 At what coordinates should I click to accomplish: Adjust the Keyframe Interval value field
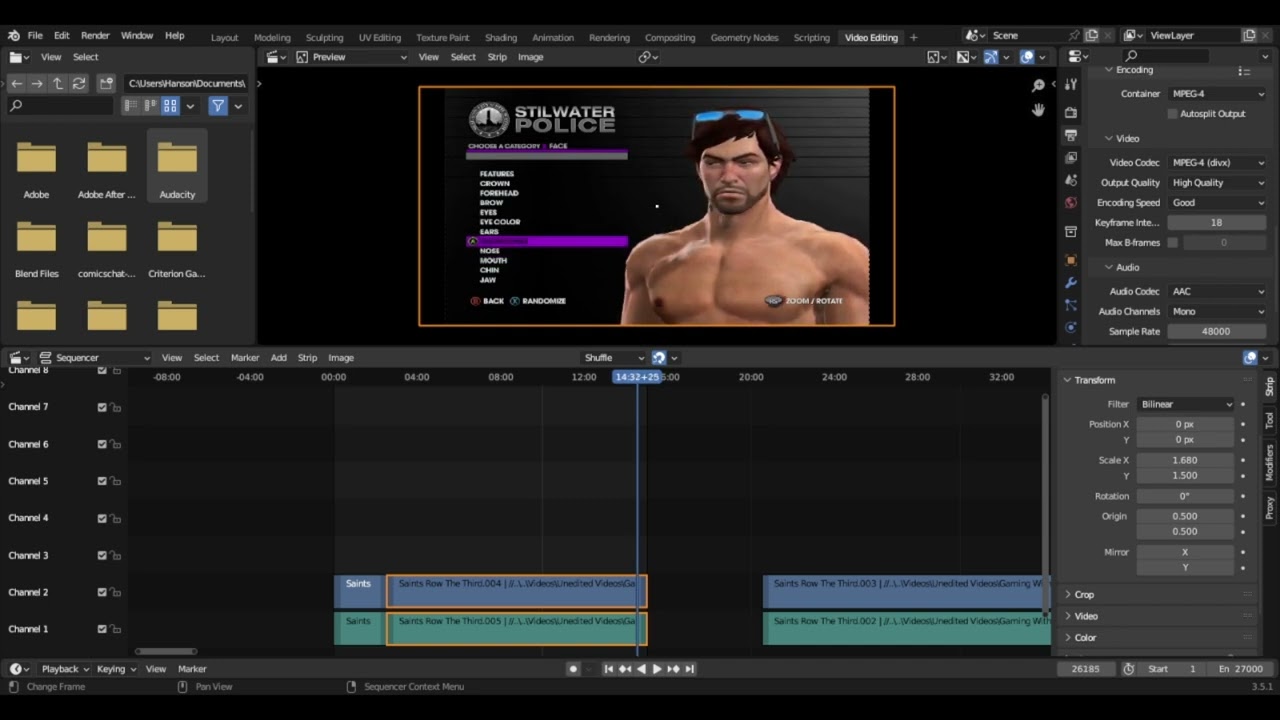1216,223
